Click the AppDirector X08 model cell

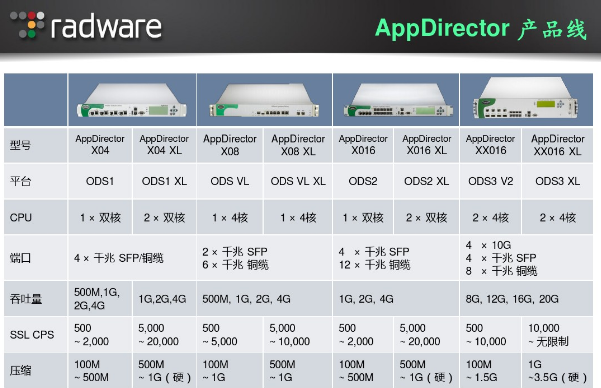(230, 145)
